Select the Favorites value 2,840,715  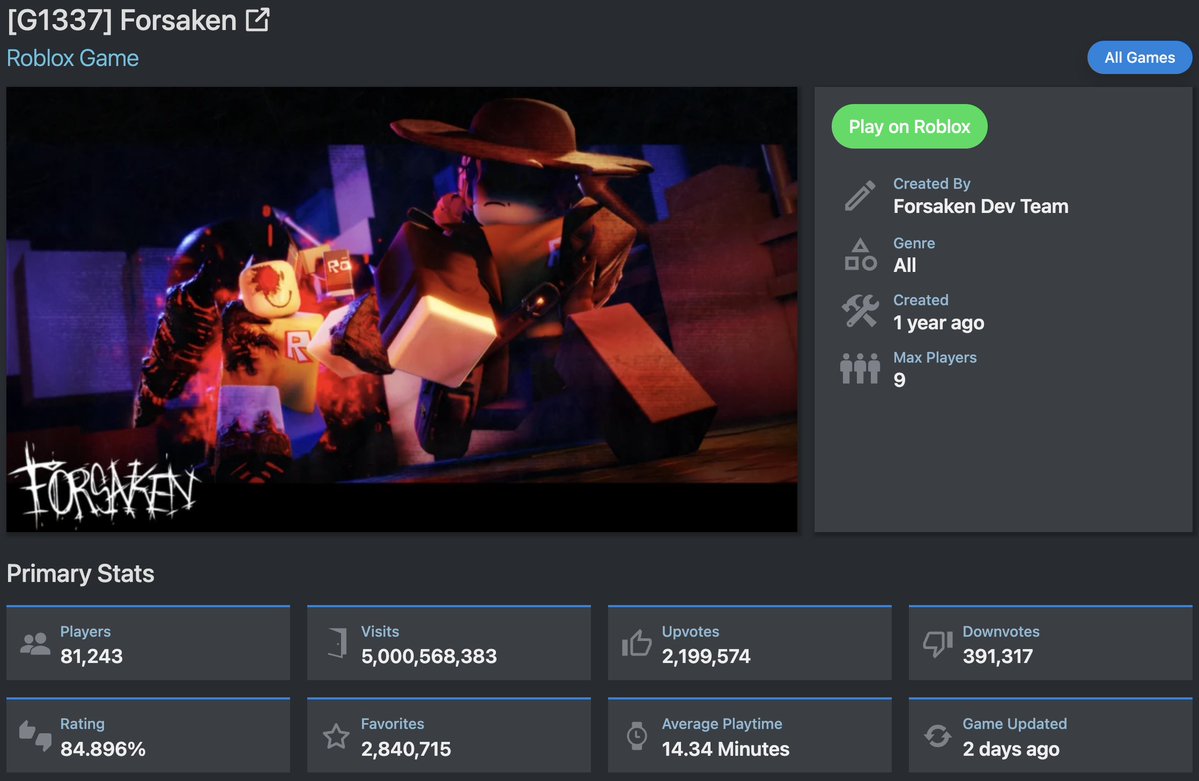pos(406,749)
